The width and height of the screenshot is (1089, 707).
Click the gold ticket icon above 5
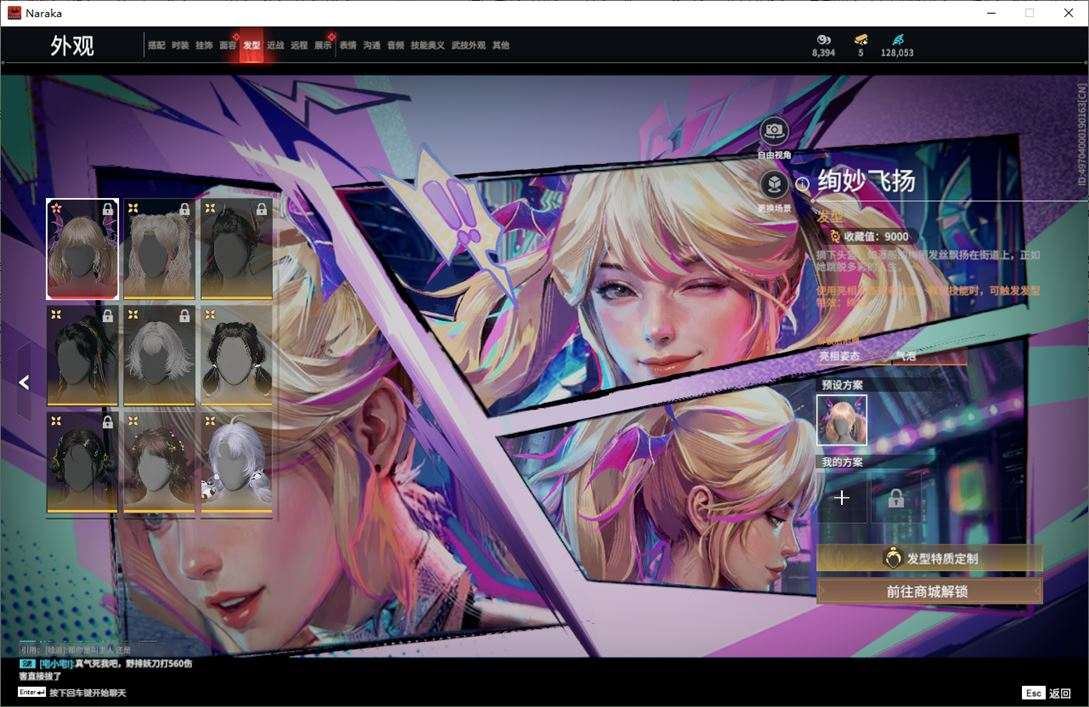861,40
